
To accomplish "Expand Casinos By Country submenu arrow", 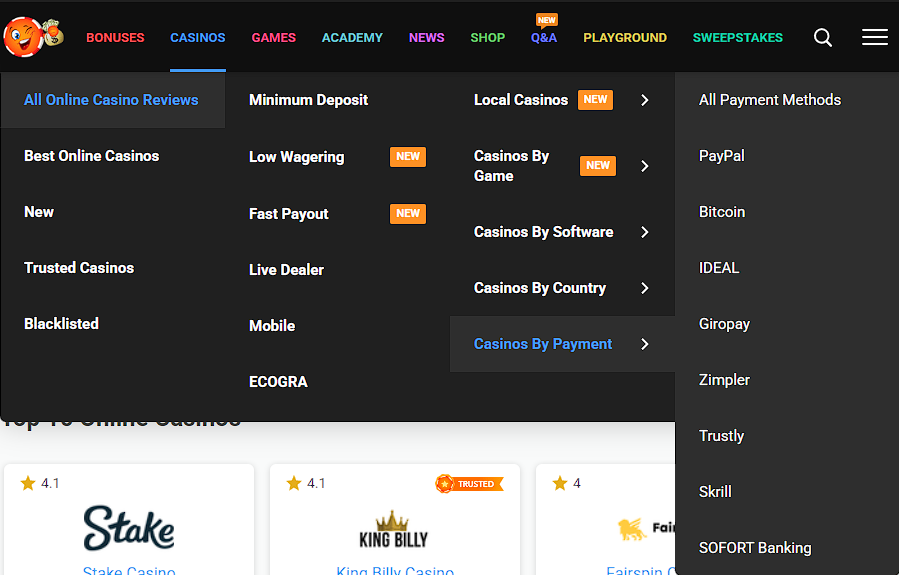I will click(x=645, y=288).
